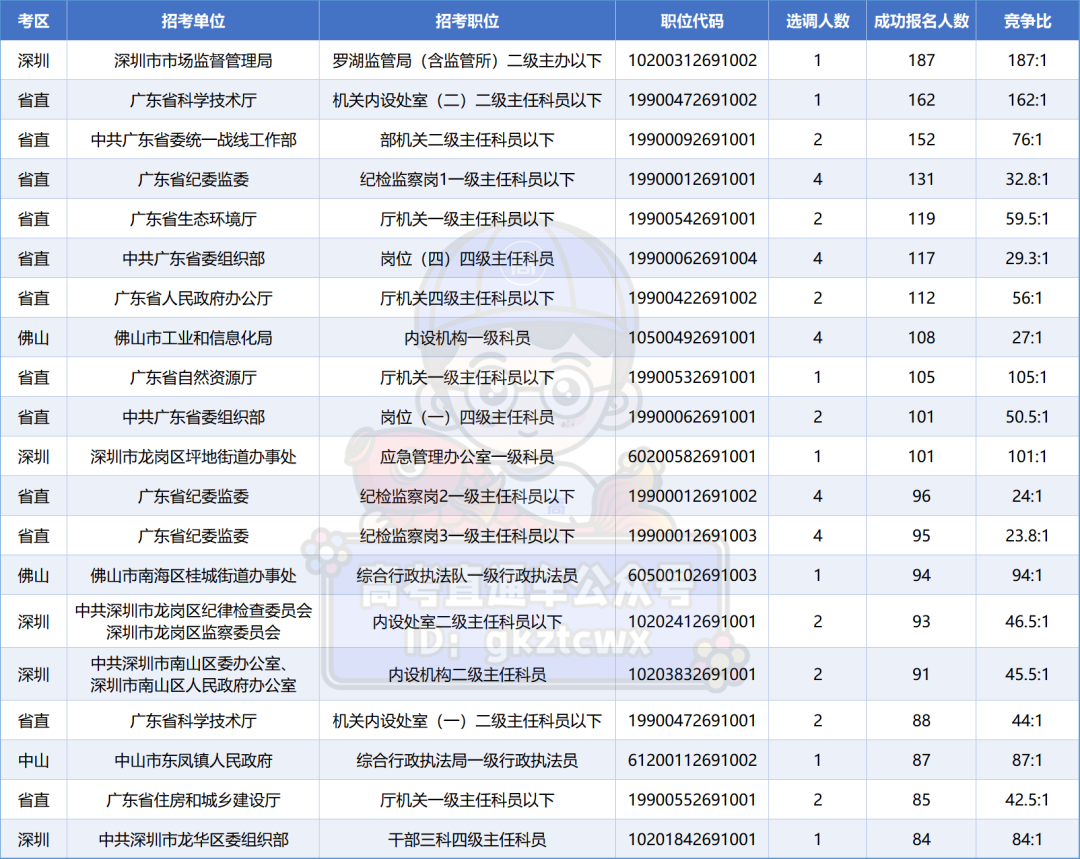This screenshot has width=1080, height=859.
Task: Click the 162:1 ratio cell
Action: click(x=1027, y=101)
